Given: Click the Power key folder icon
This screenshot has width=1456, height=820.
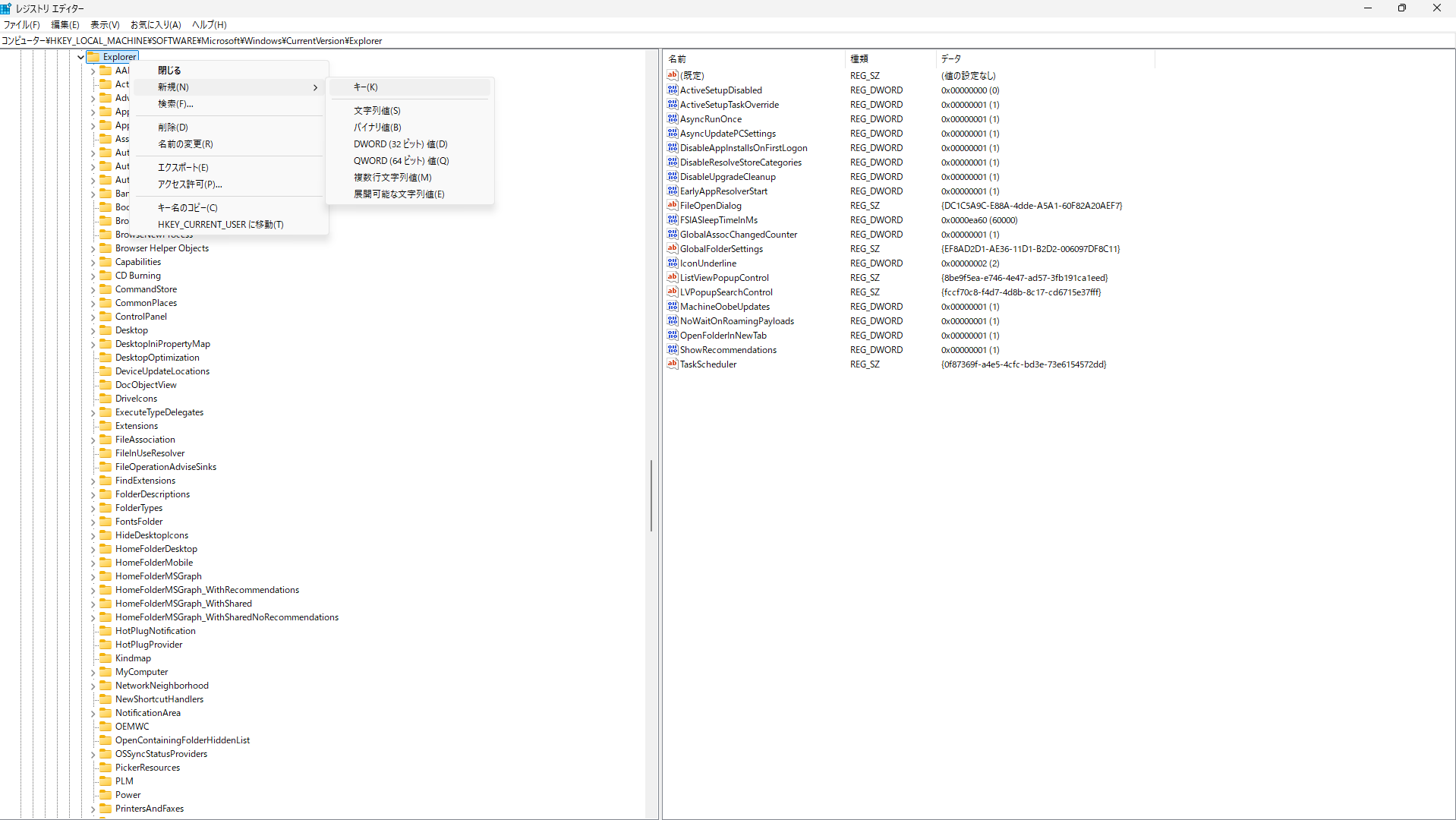Looking at the screenshot, I should pos(106,795).
